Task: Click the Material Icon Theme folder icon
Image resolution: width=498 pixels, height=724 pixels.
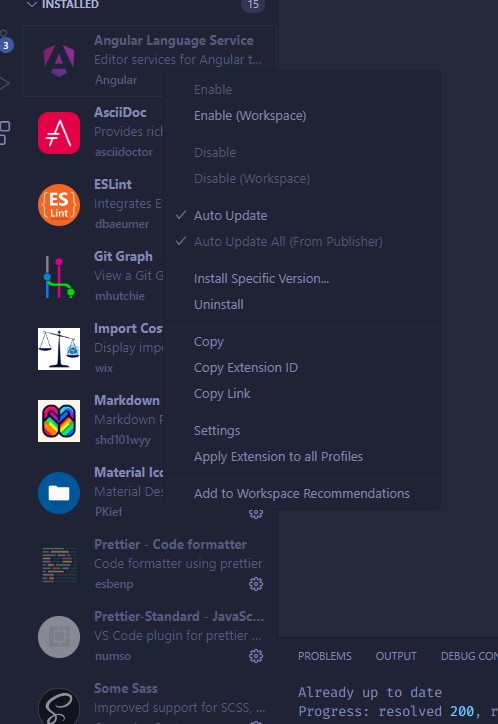Action: 59,493
